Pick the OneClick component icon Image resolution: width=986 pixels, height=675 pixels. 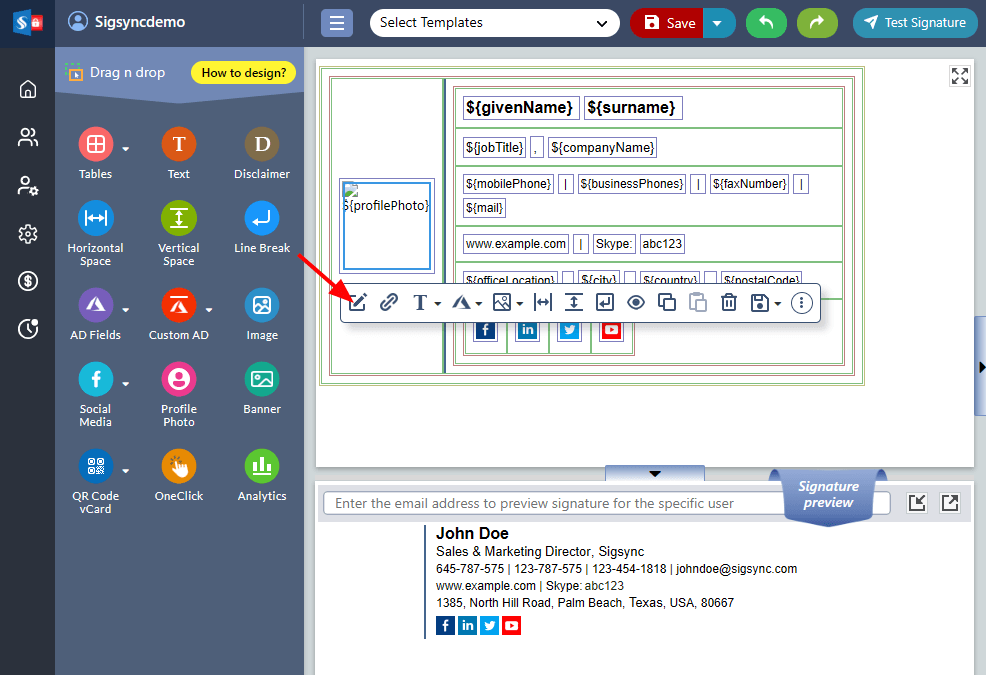[178, 466]
